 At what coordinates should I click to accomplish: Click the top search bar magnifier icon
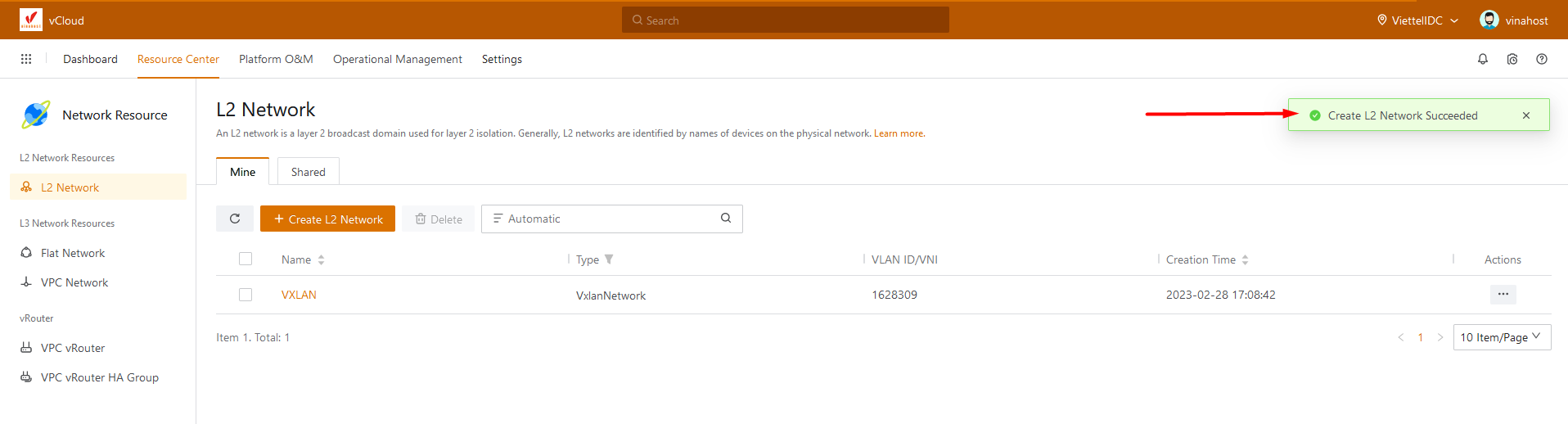pyautogui.click(x=638, y=20)
